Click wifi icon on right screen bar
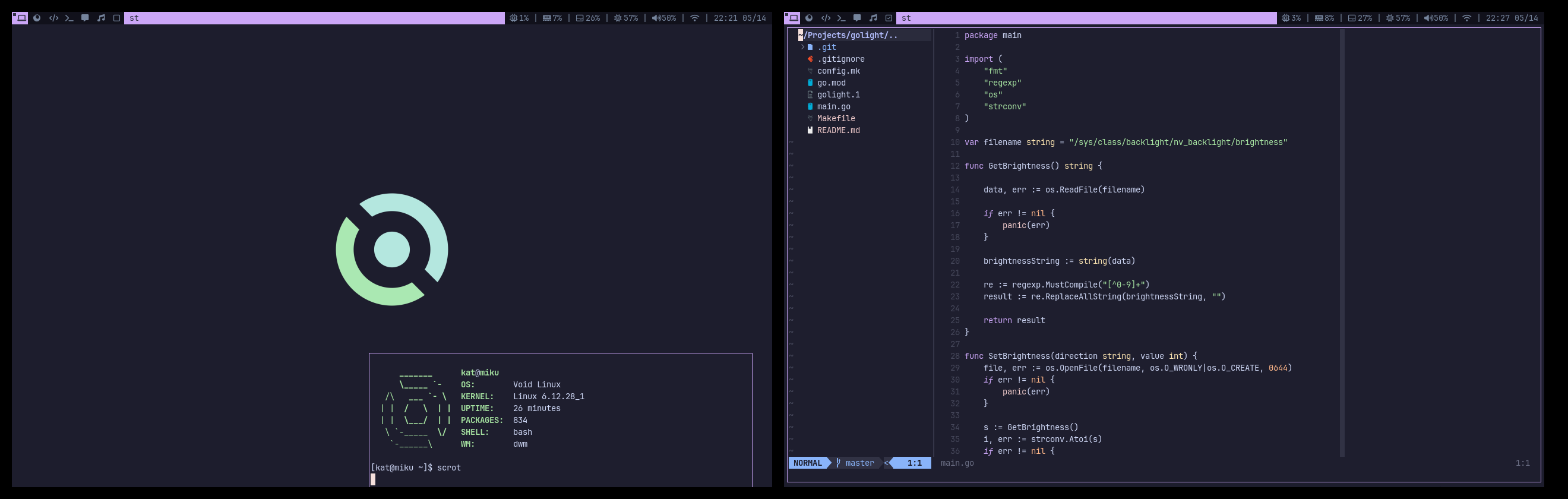The width and height of the screenshot is (1568, 499). click(x=1466, y=18)
